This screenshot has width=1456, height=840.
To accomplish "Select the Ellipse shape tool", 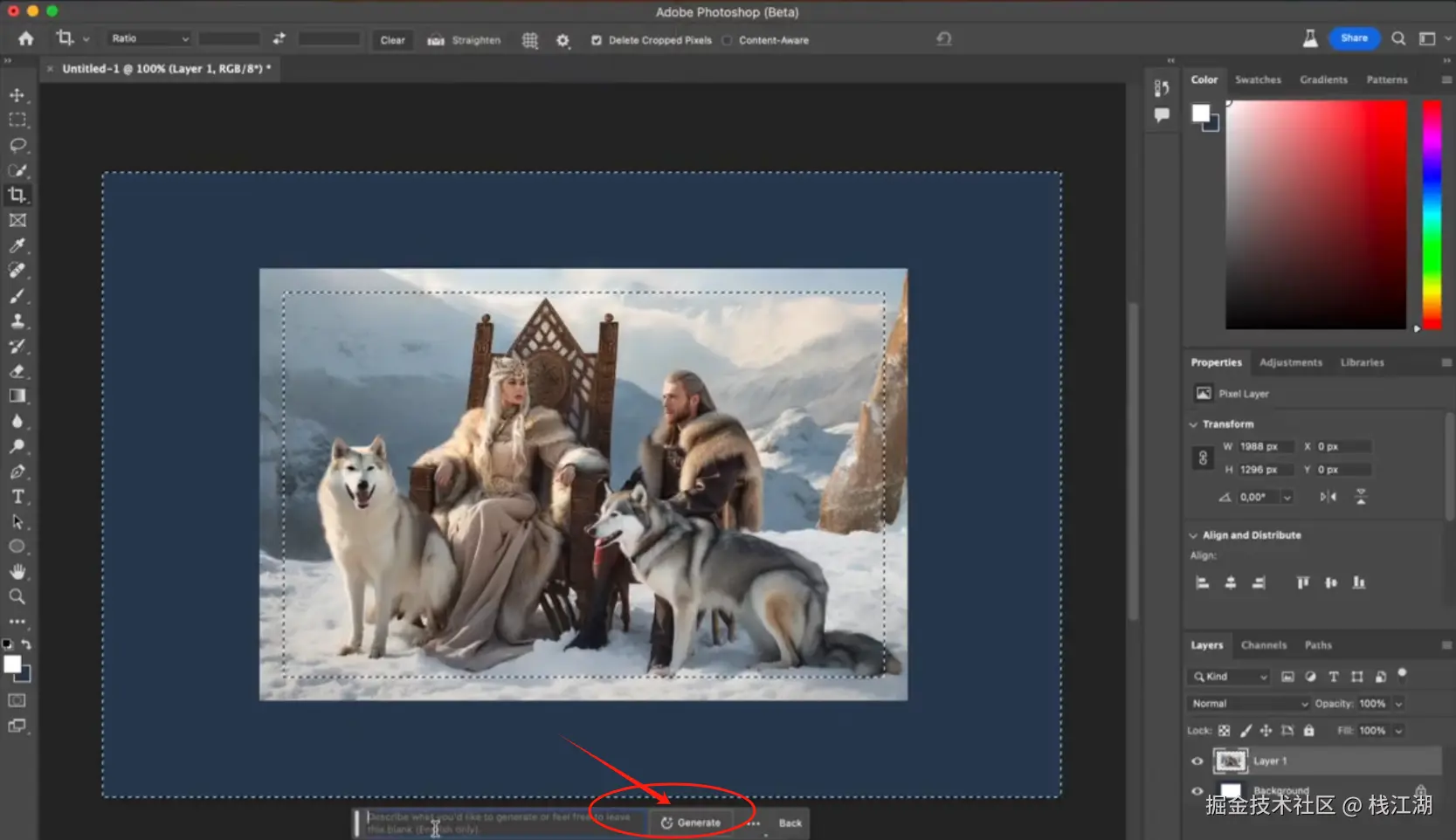I will pyautogui.click(x=17, y=547).
